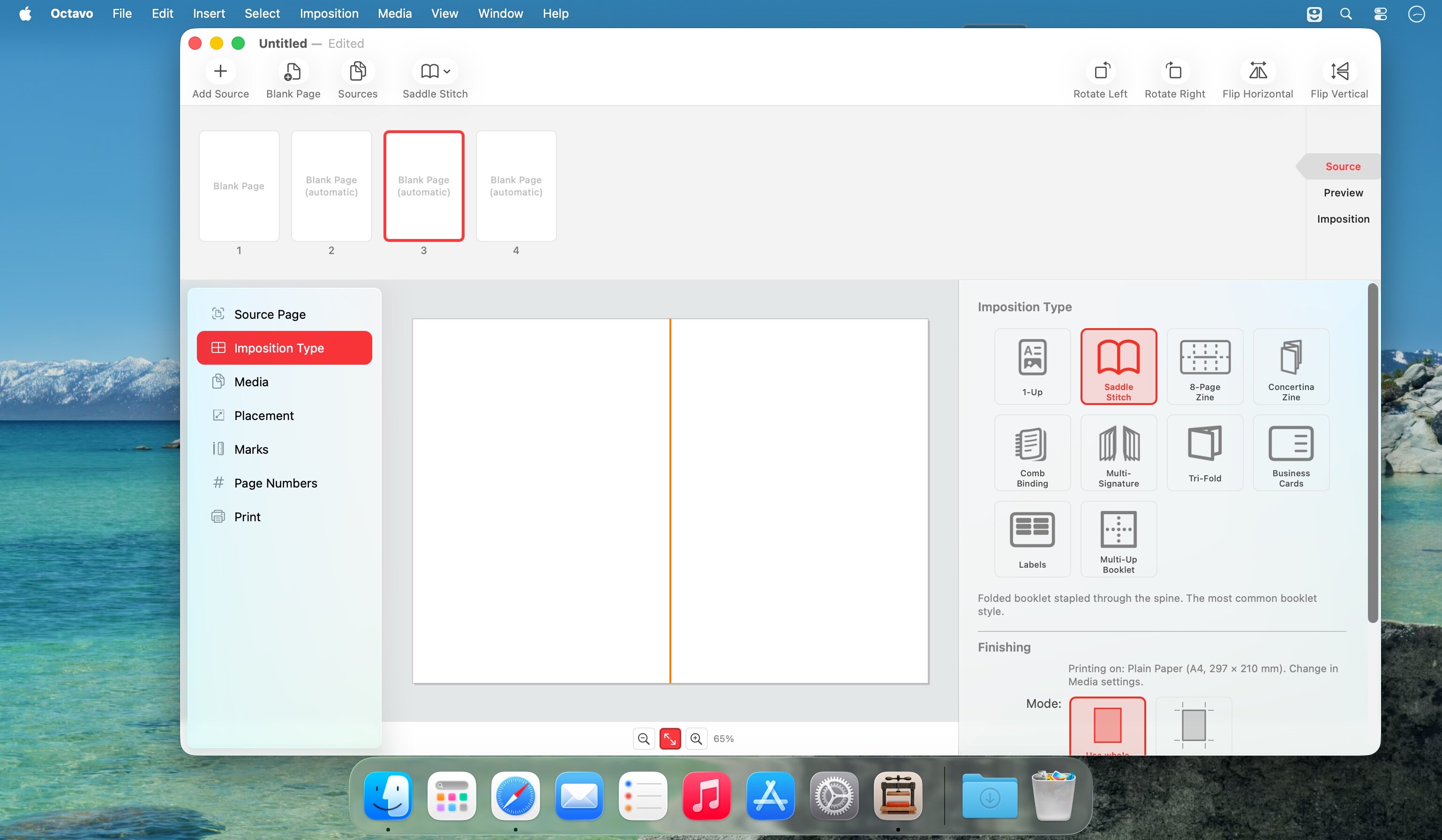This screenshot has width=1442, height=840.
Task: Toggle the red fit-to-window zoom button
Action: (669, 739)
